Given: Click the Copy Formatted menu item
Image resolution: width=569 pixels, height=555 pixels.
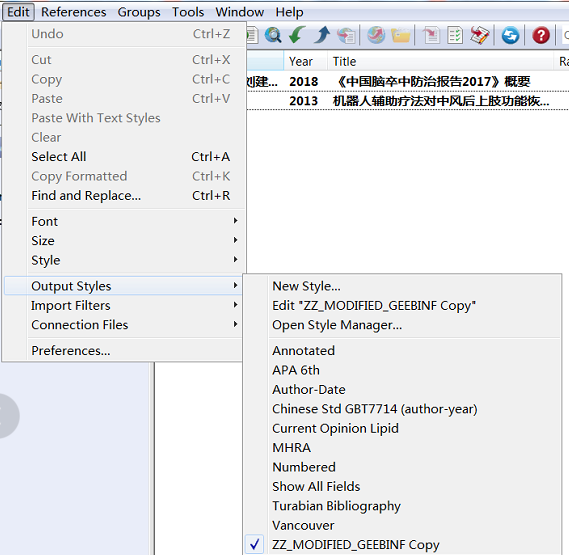Looking at the screenshot, I should pos(123,176).
